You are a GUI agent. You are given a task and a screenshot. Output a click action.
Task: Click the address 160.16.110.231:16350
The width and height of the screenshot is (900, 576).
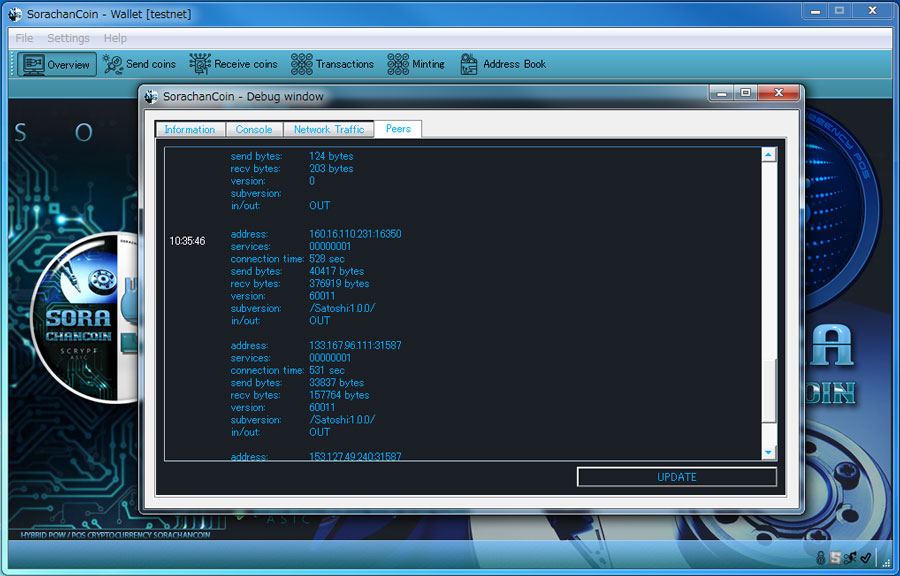355,234
